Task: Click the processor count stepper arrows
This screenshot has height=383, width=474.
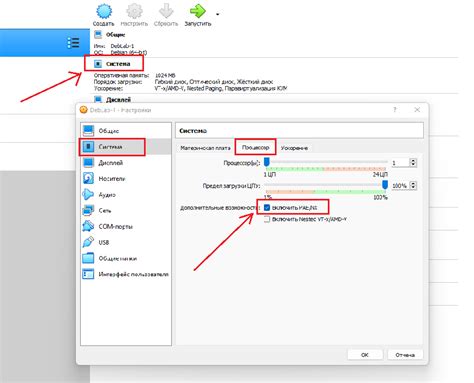Action: pos(413,163)
